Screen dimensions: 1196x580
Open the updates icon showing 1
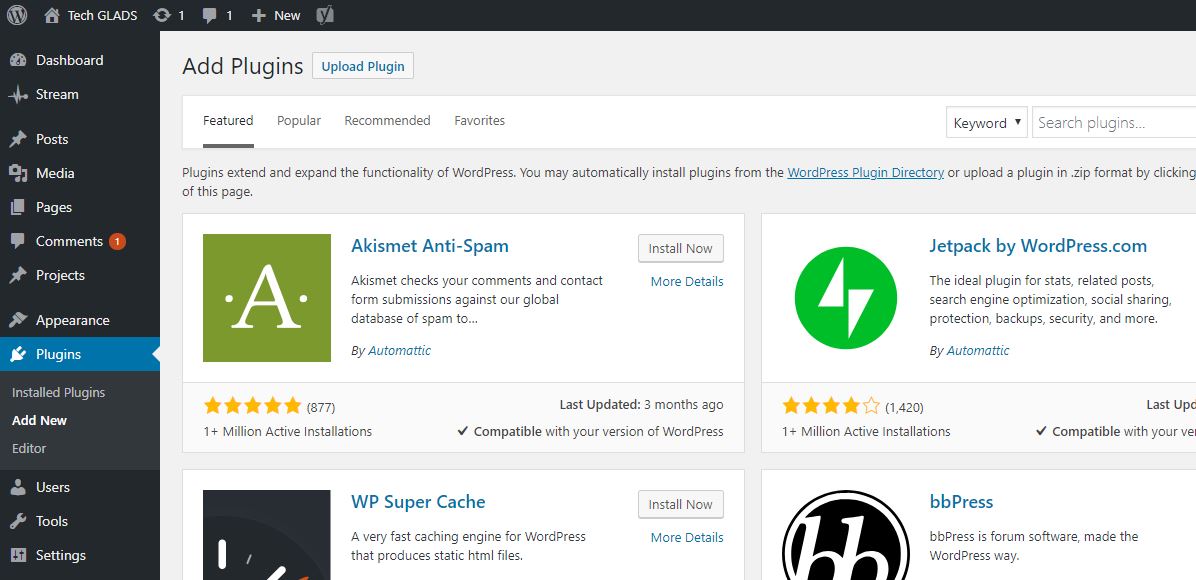162,15
